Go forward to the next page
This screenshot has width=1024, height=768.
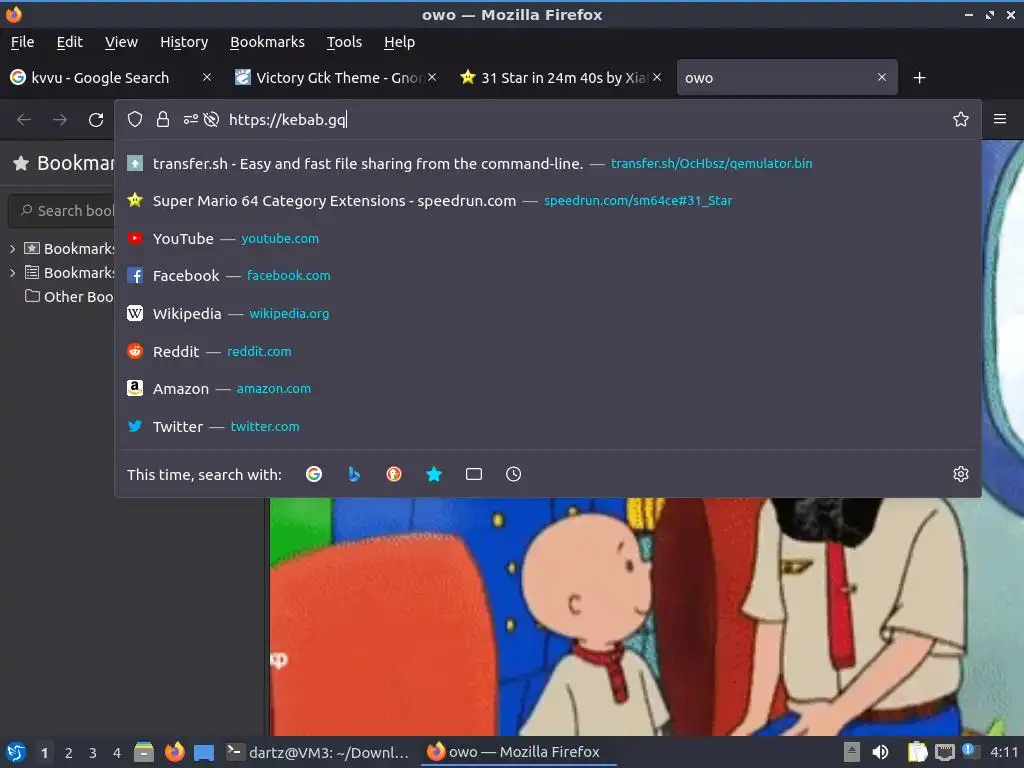60,120
